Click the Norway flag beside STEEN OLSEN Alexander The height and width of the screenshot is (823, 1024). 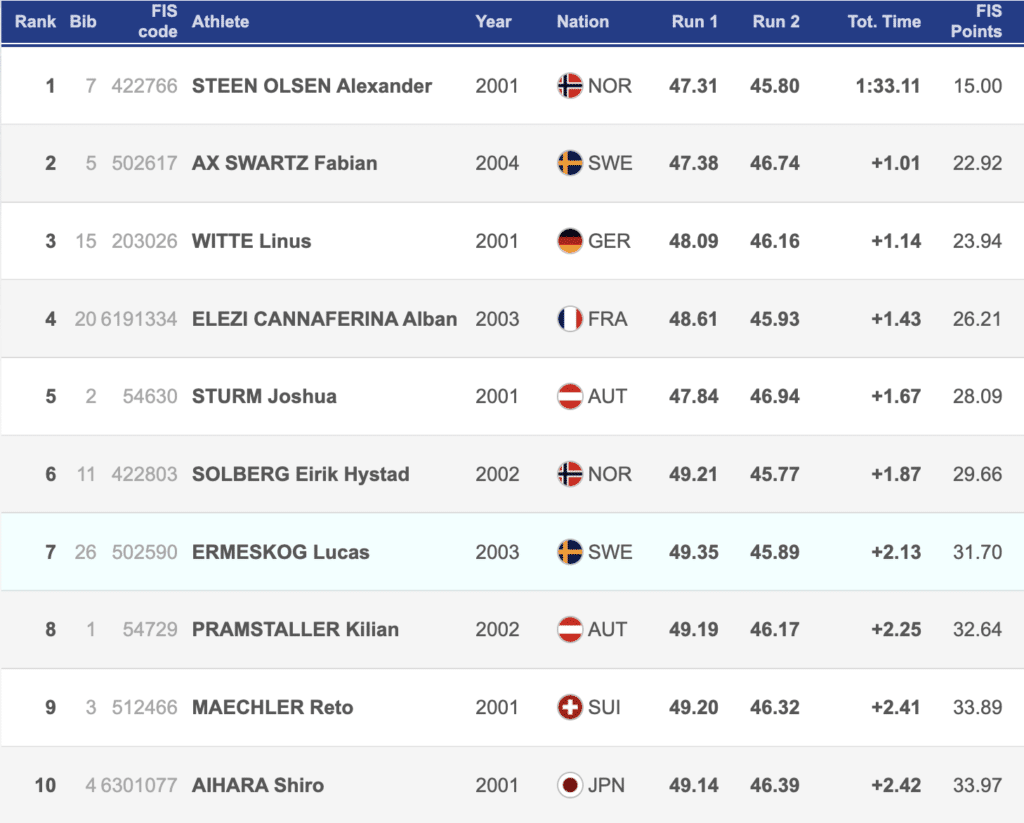tap(570, 86)
